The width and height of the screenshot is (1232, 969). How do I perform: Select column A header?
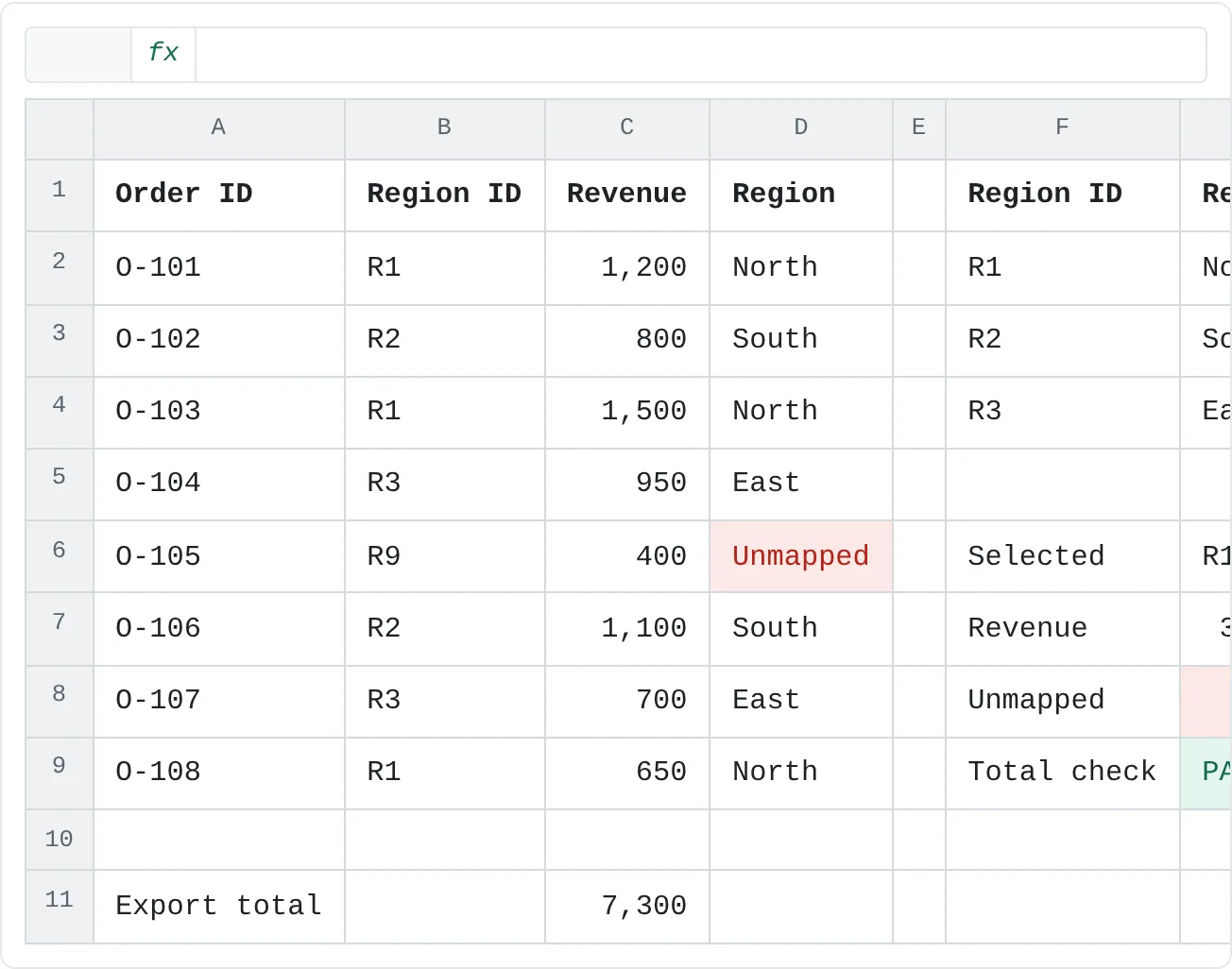coord(219,128)
